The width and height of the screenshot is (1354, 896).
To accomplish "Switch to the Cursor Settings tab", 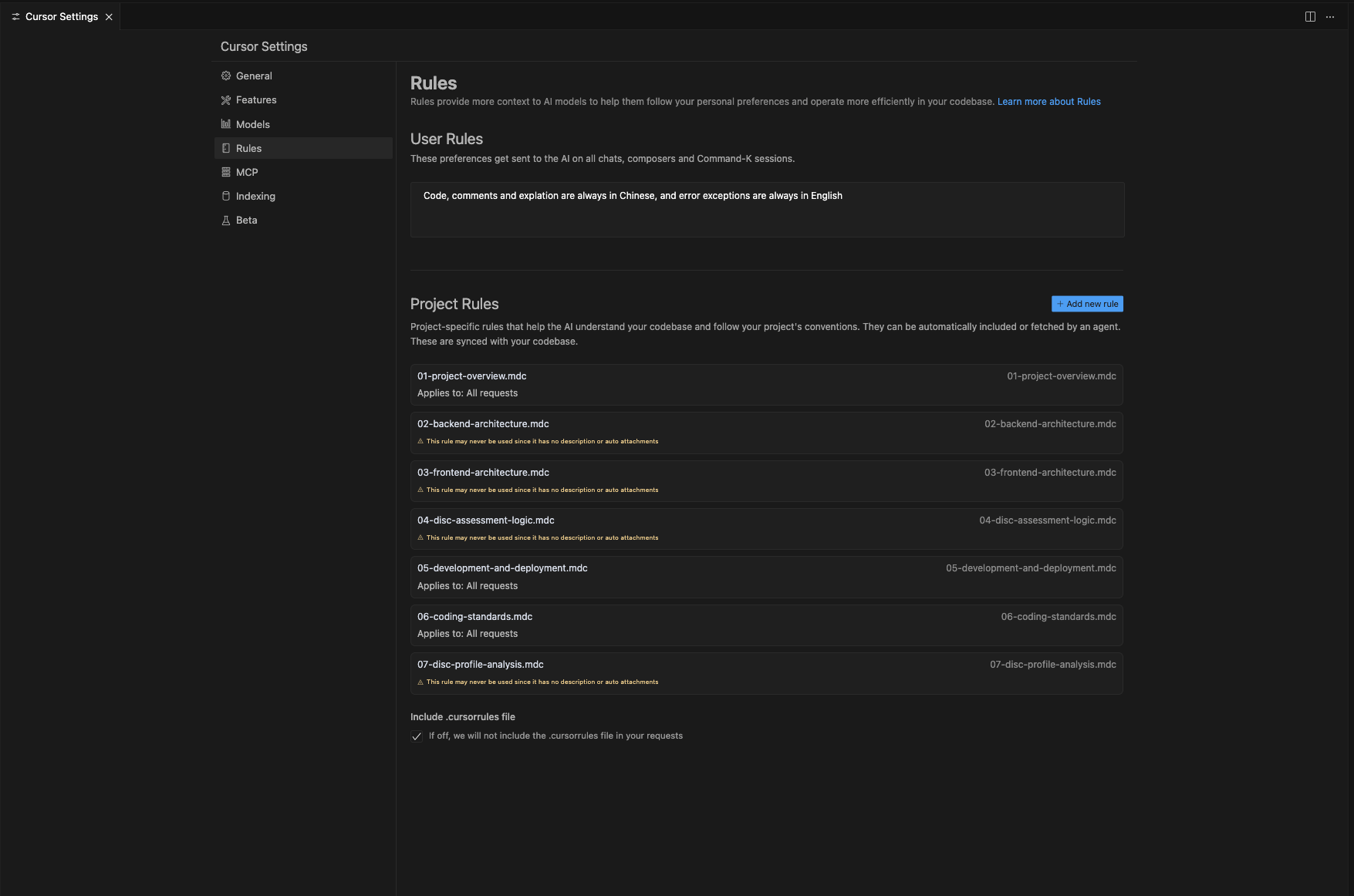I will 61,17.
